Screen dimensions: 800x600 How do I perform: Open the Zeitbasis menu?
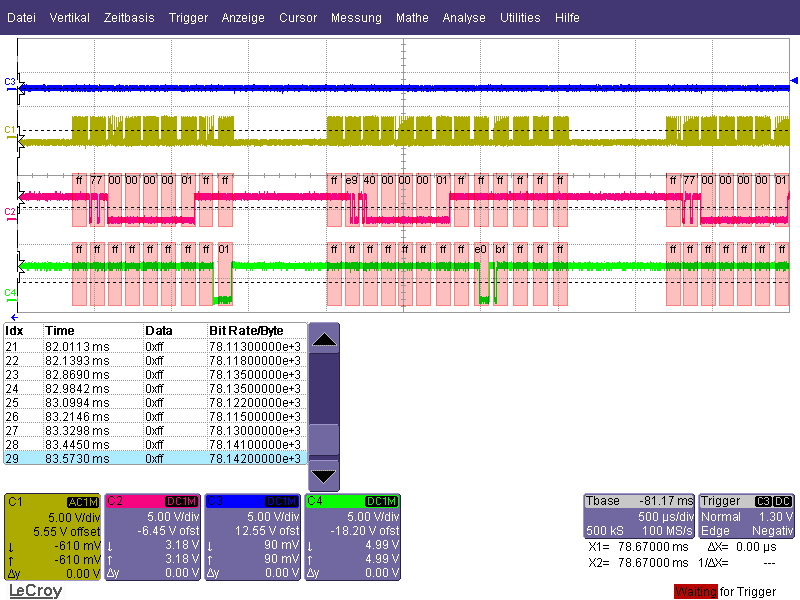coord(129,18)
